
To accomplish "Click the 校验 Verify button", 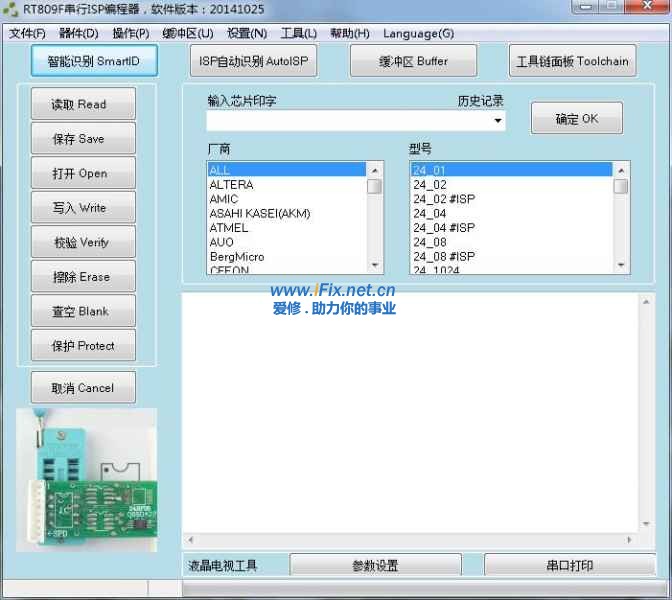I will [83, 242].
